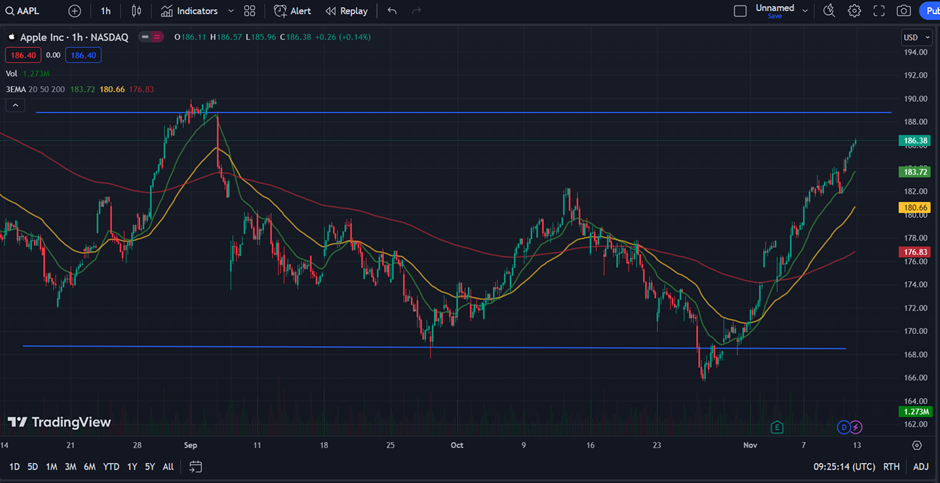Viewport: 940px width, 483px height.
Task: Select the 1h interval button
Action: pyautogui.click(x=106, y=11)
